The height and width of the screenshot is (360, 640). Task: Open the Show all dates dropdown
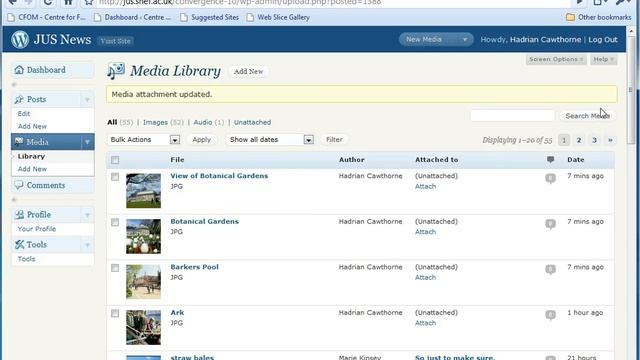[270, 140]
